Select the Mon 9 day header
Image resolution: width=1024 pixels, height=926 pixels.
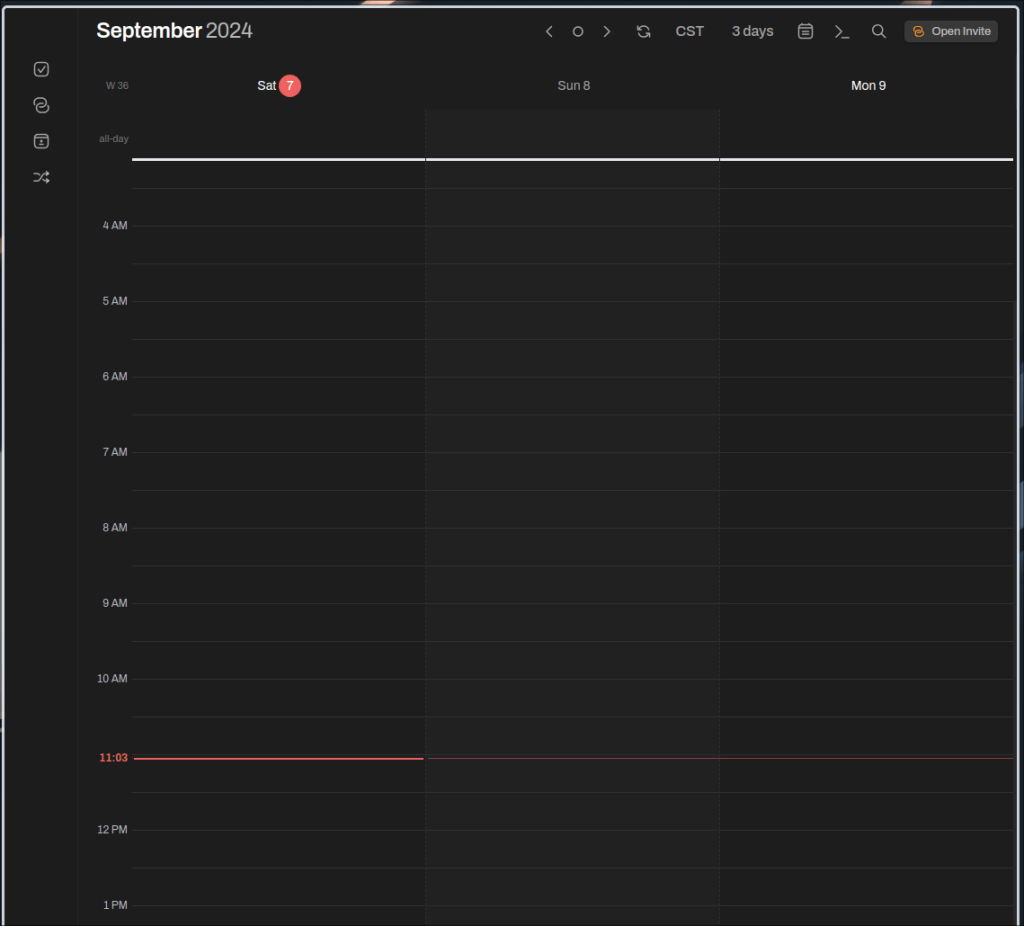(x=868, y=86)
